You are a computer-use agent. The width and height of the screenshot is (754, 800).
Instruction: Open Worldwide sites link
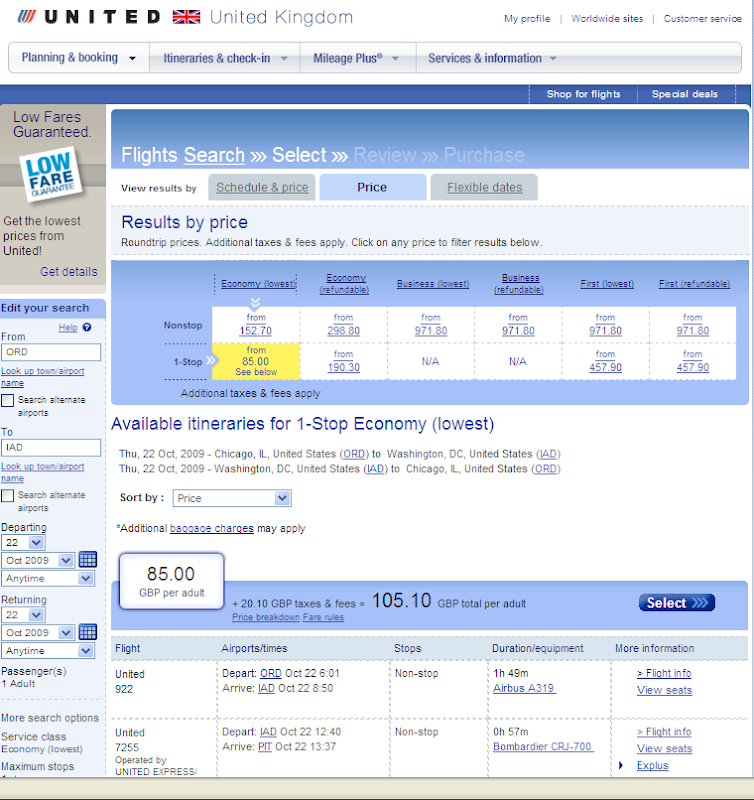[607, 18]
